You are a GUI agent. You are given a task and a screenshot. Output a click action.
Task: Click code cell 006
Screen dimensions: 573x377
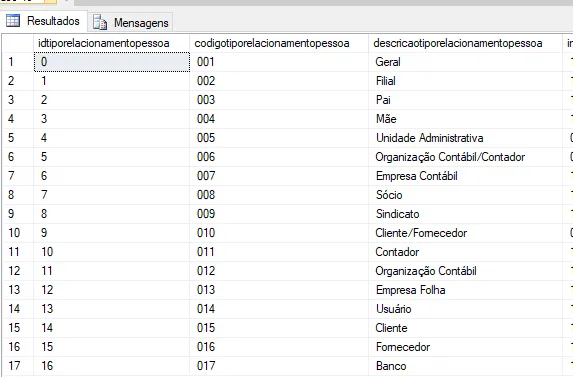279,157
